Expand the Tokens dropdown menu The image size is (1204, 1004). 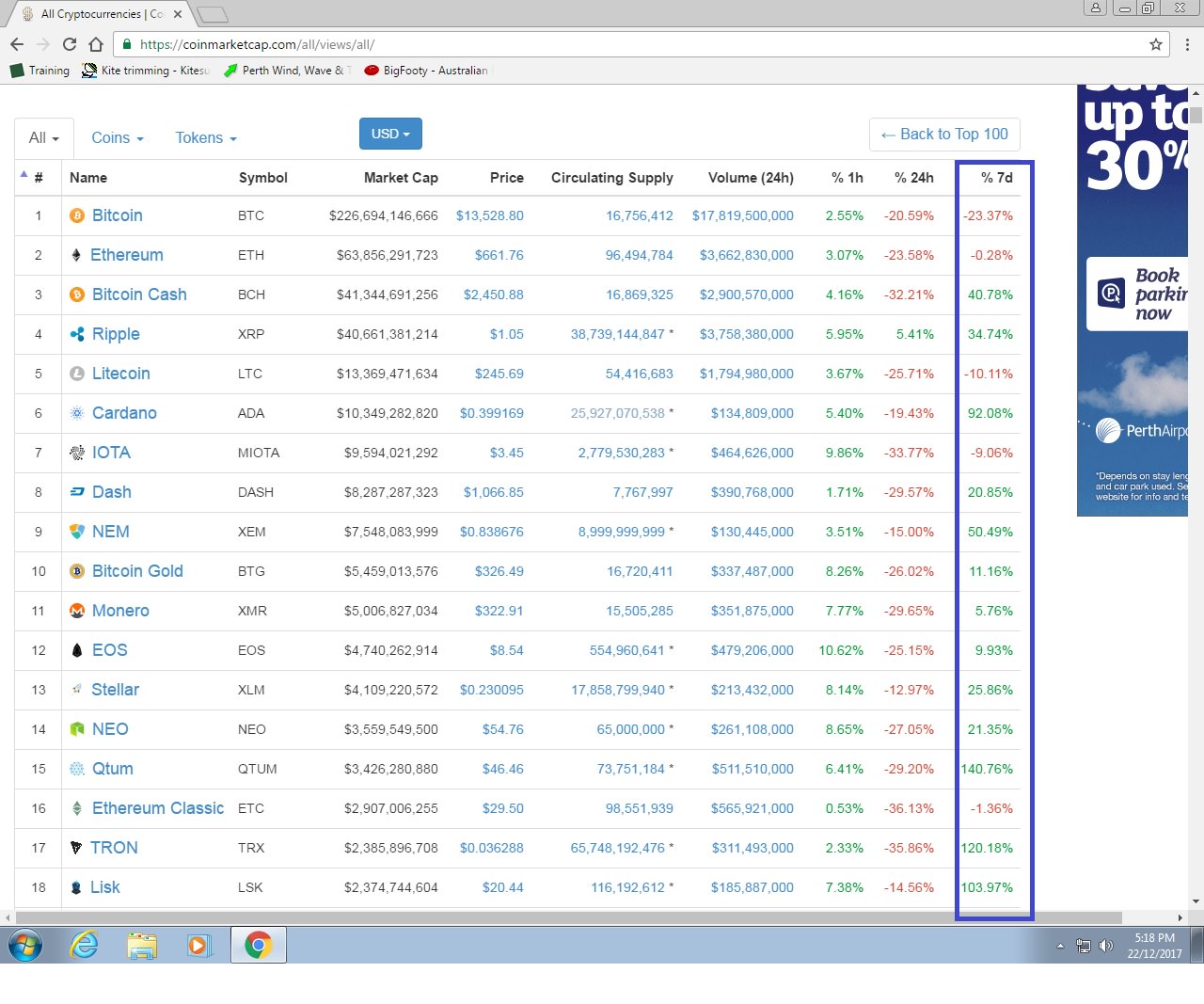(x=206, y=137)
